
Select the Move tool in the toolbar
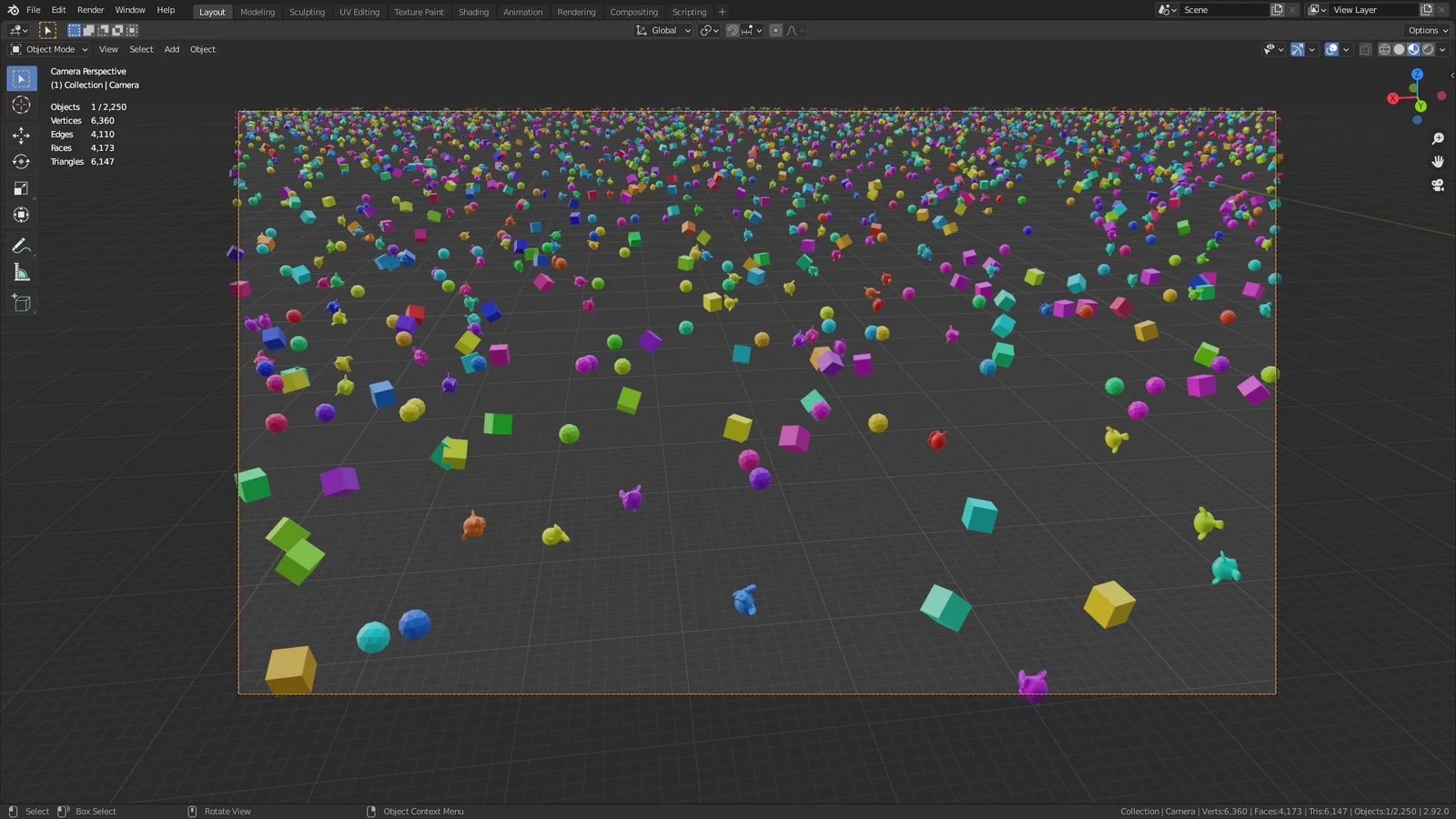pos(20,134)
